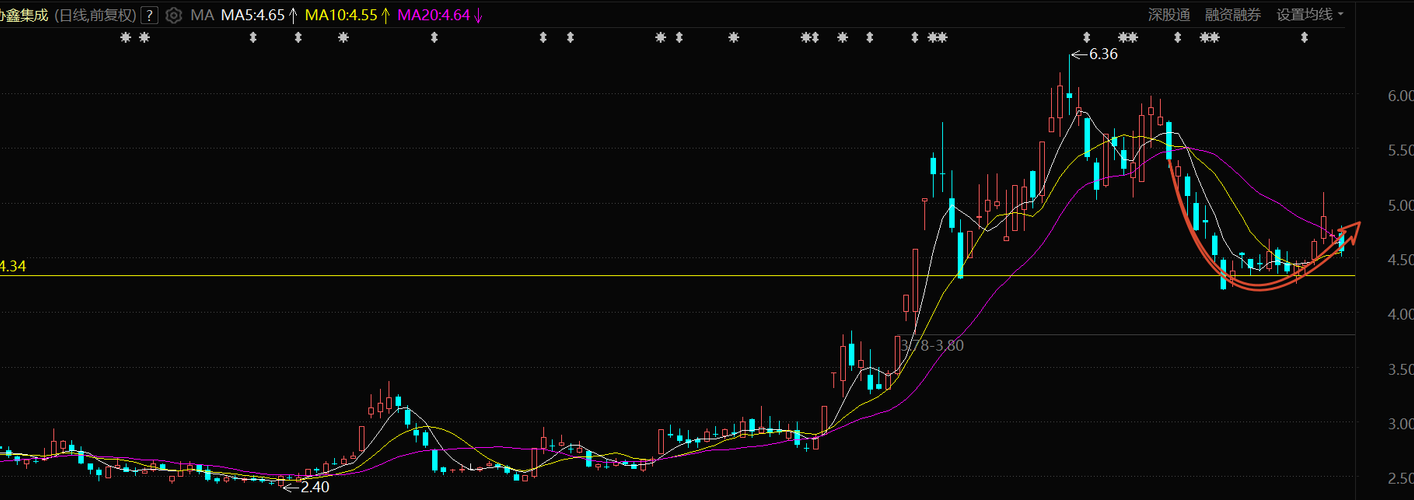The image size is (1414, 500).
Task: Click the 深股通 tag in the header
Action: tap(1169, 14)
